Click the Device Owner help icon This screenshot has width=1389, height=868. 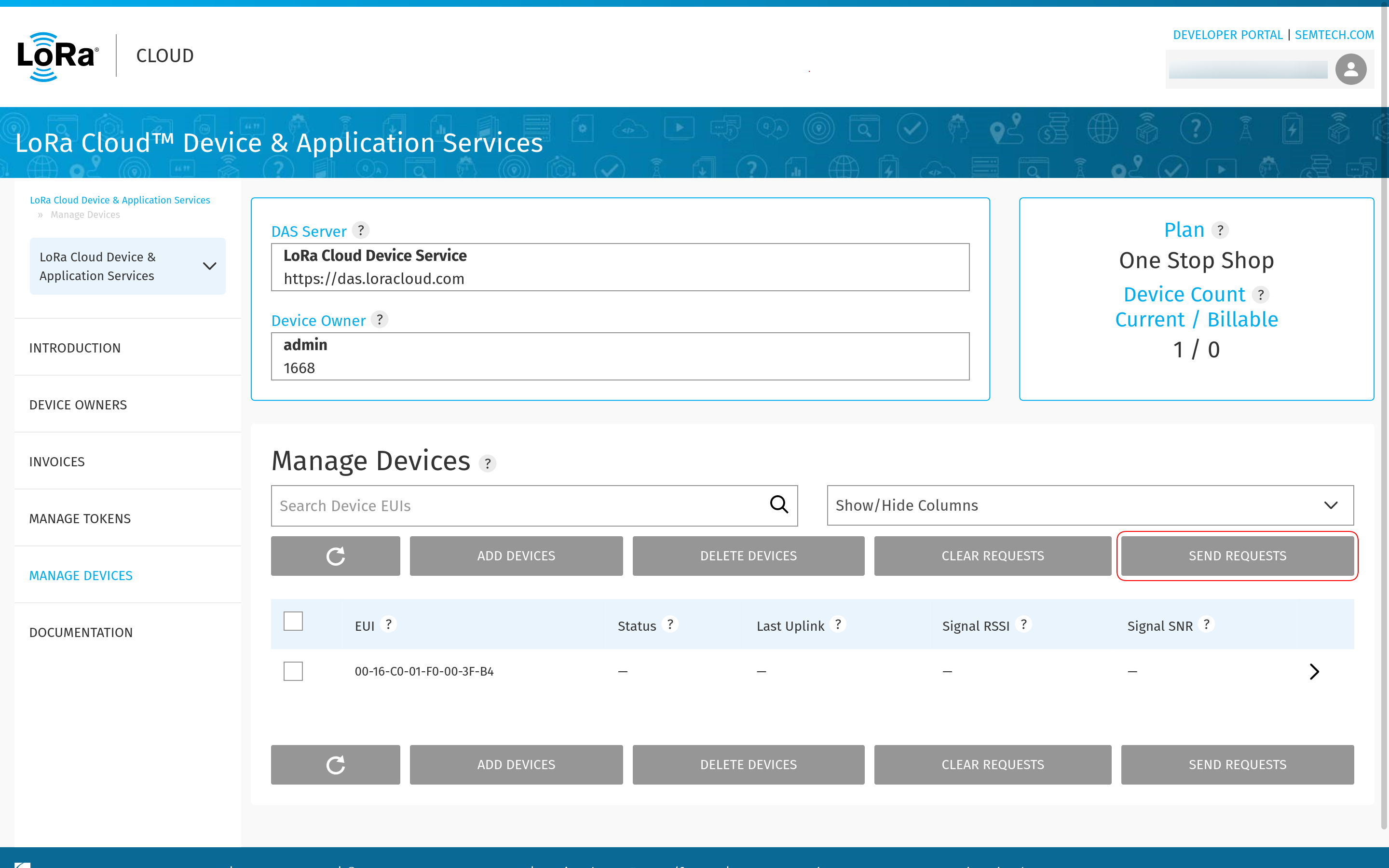(x=380, y=320)
